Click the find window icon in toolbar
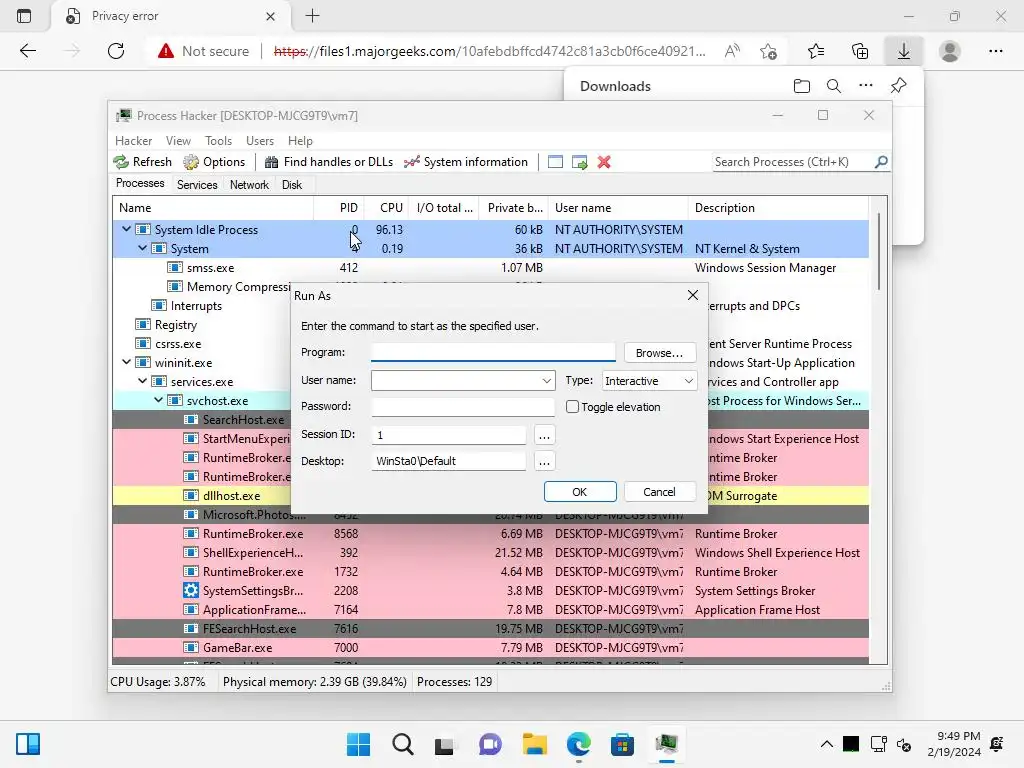 pyautogui.click(x=555, y=162)
